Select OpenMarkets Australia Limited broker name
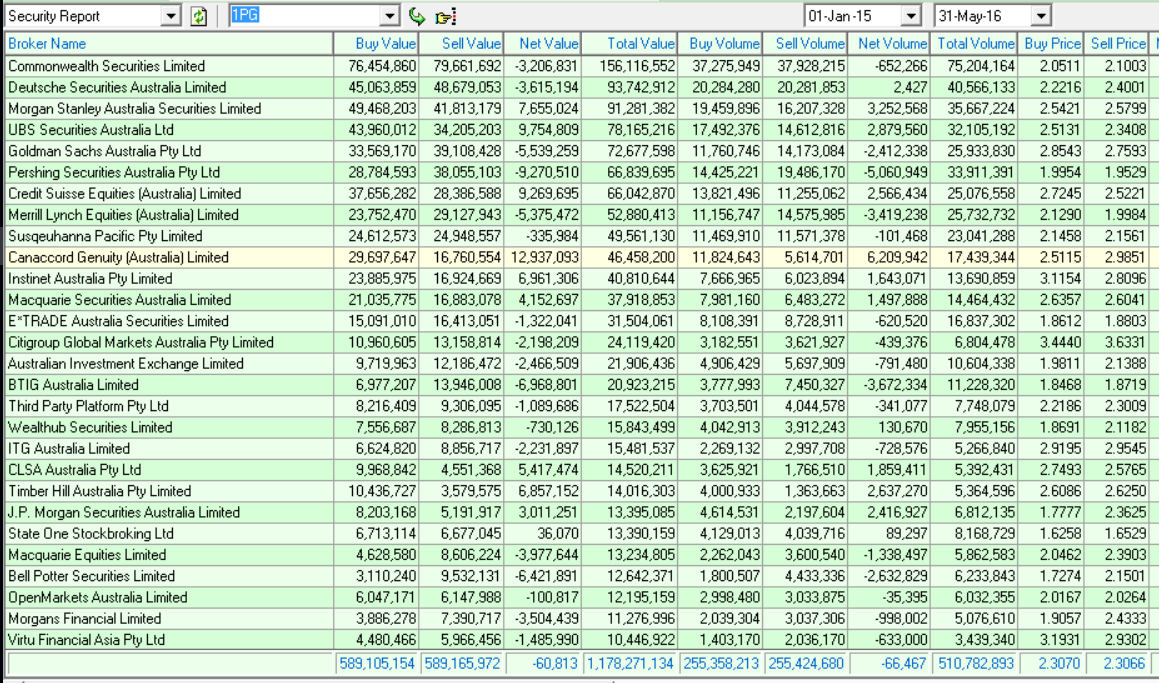1159x683 pixels. (98, 597)
